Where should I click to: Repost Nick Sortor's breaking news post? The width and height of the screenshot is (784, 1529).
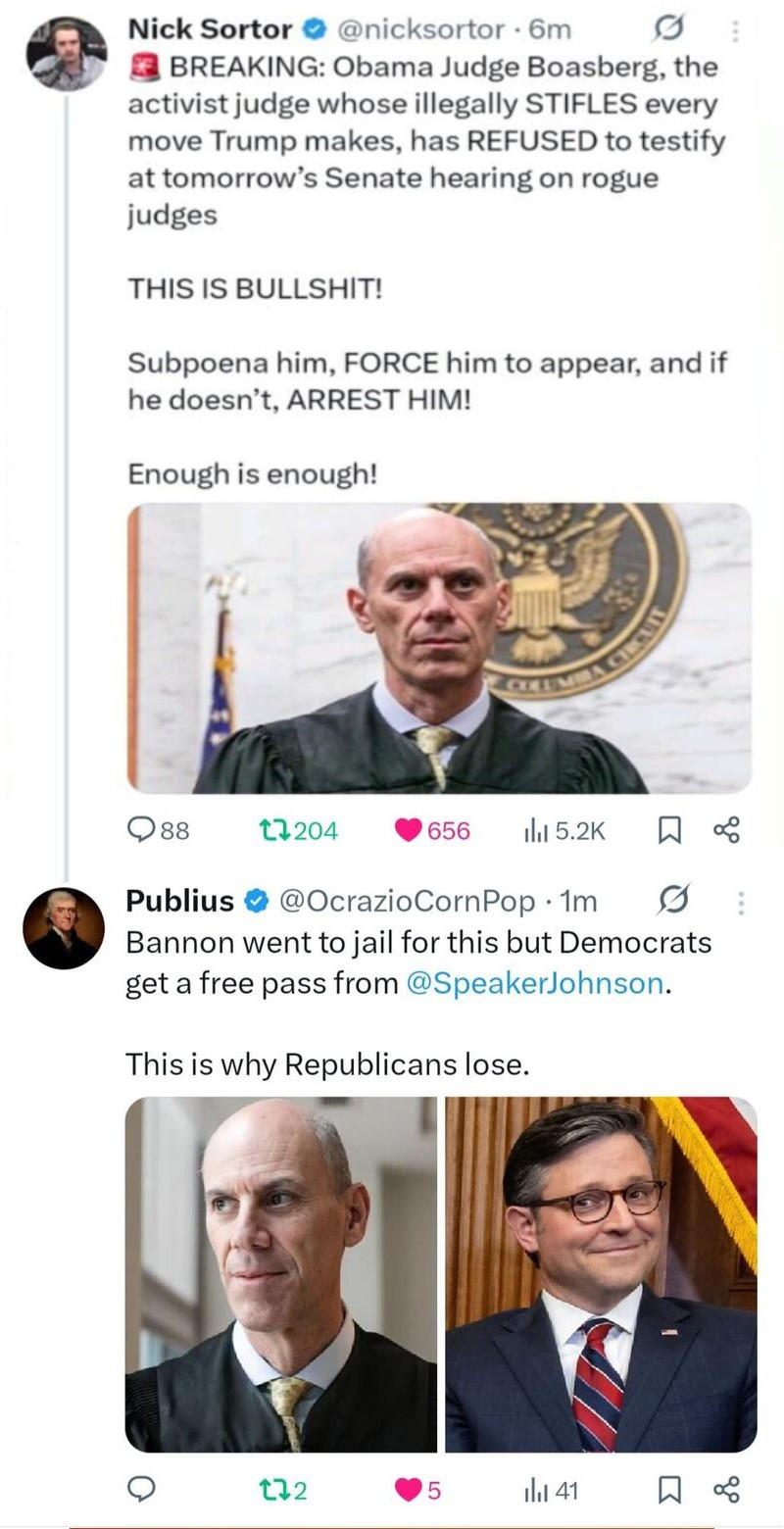pos(269,830)
